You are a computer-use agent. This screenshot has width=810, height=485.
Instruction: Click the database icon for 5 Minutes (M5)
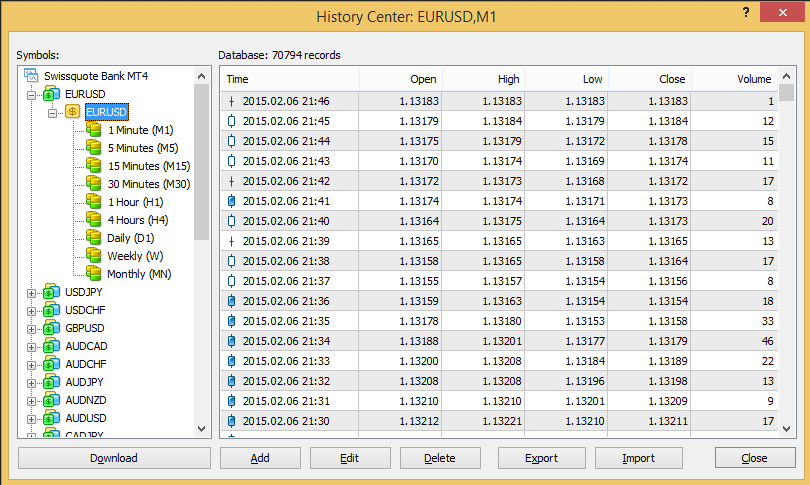pos(94,148)
